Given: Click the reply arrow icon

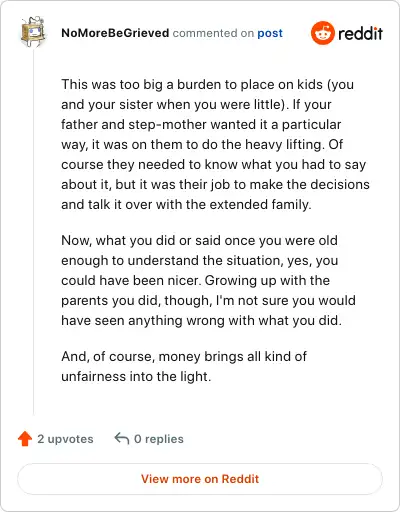Looking at the screenshot, I should tap(122, 438).
